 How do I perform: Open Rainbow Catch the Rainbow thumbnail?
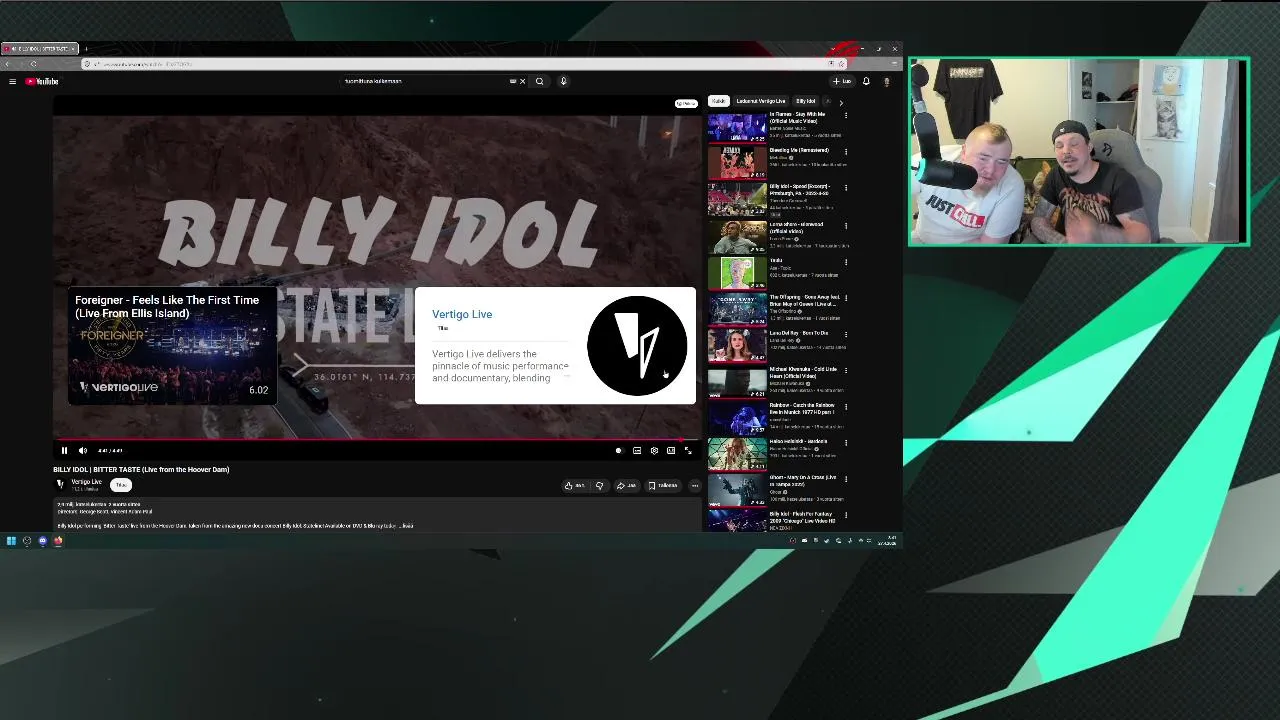(x=737, y=419)
